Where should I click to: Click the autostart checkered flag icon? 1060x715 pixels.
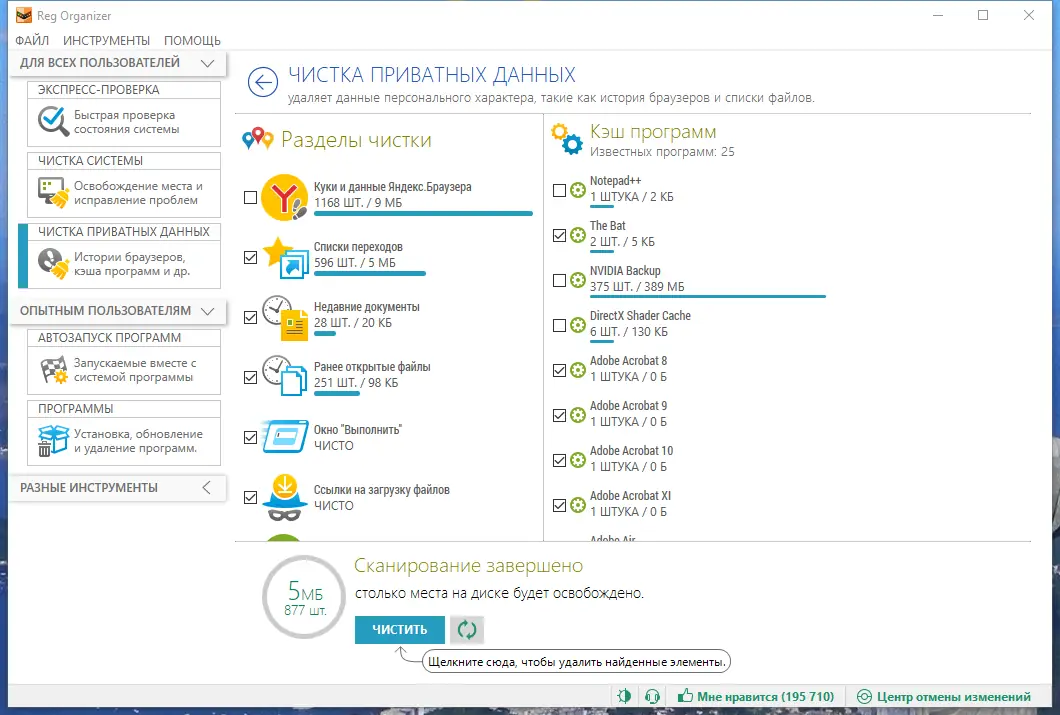tap(53, 370)
